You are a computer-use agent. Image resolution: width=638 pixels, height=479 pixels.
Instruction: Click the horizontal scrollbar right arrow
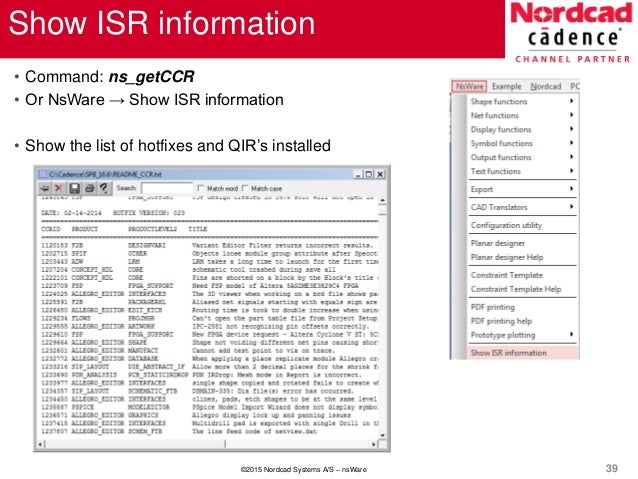pos(374,444)
